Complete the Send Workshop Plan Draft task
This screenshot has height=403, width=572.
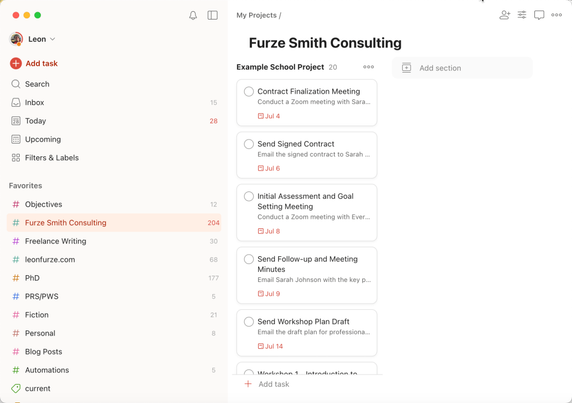click(249, 322)
